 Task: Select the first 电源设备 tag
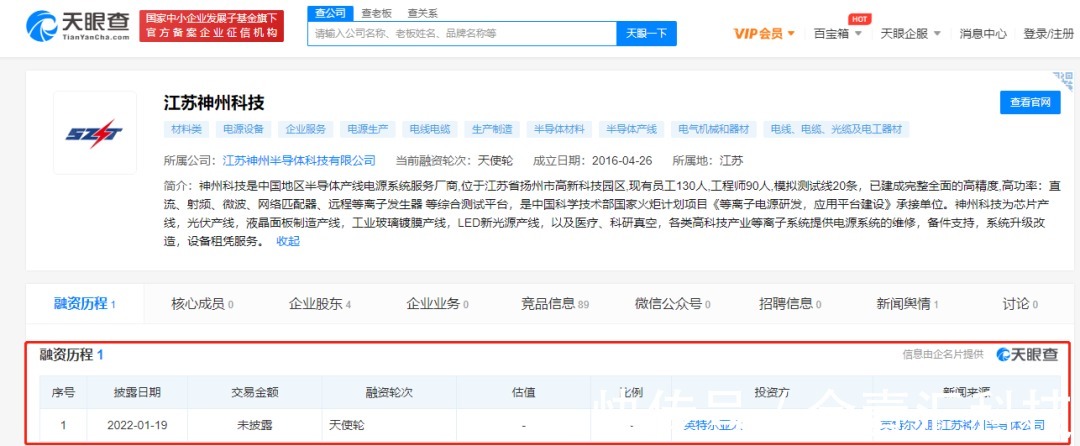[x=243, y=129]
